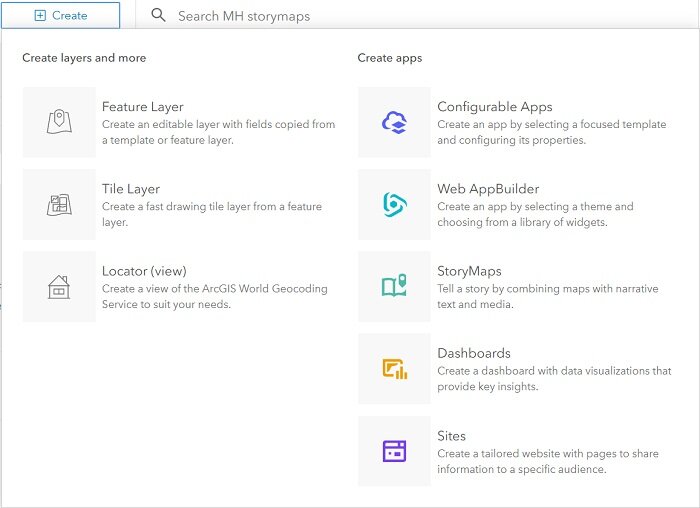Focus the Search MH storymaps field

click(x=417, y=15)
